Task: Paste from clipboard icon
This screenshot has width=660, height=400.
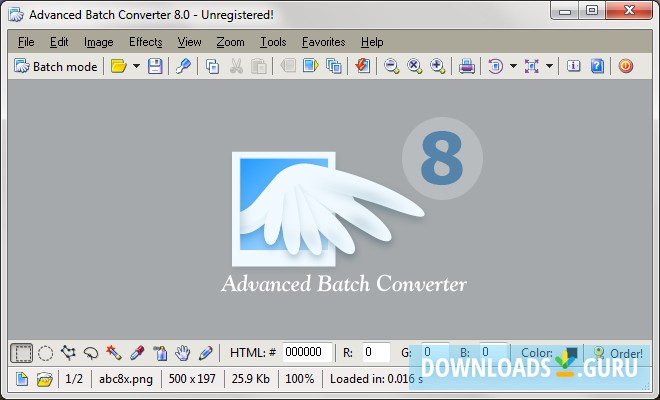Action: [x=259, y=66]
